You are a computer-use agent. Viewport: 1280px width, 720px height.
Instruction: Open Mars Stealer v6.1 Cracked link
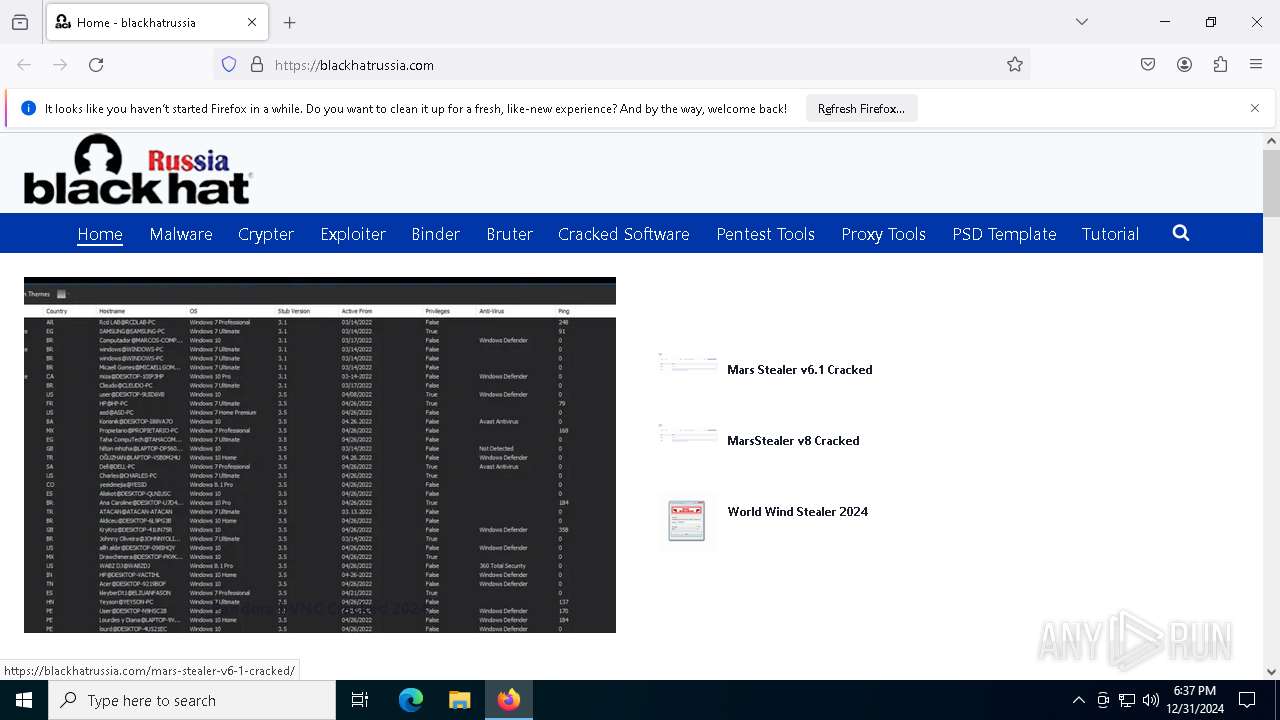[800, 370]
